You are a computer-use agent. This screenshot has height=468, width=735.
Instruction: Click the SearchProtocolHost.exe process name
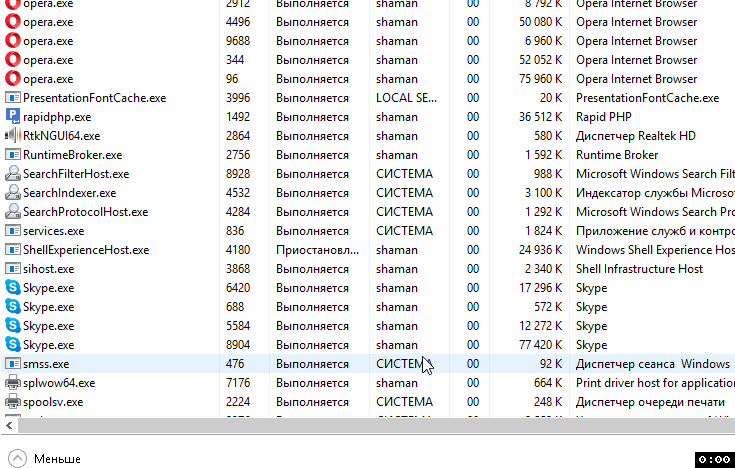pyautogui.click(x=85, y=212)
